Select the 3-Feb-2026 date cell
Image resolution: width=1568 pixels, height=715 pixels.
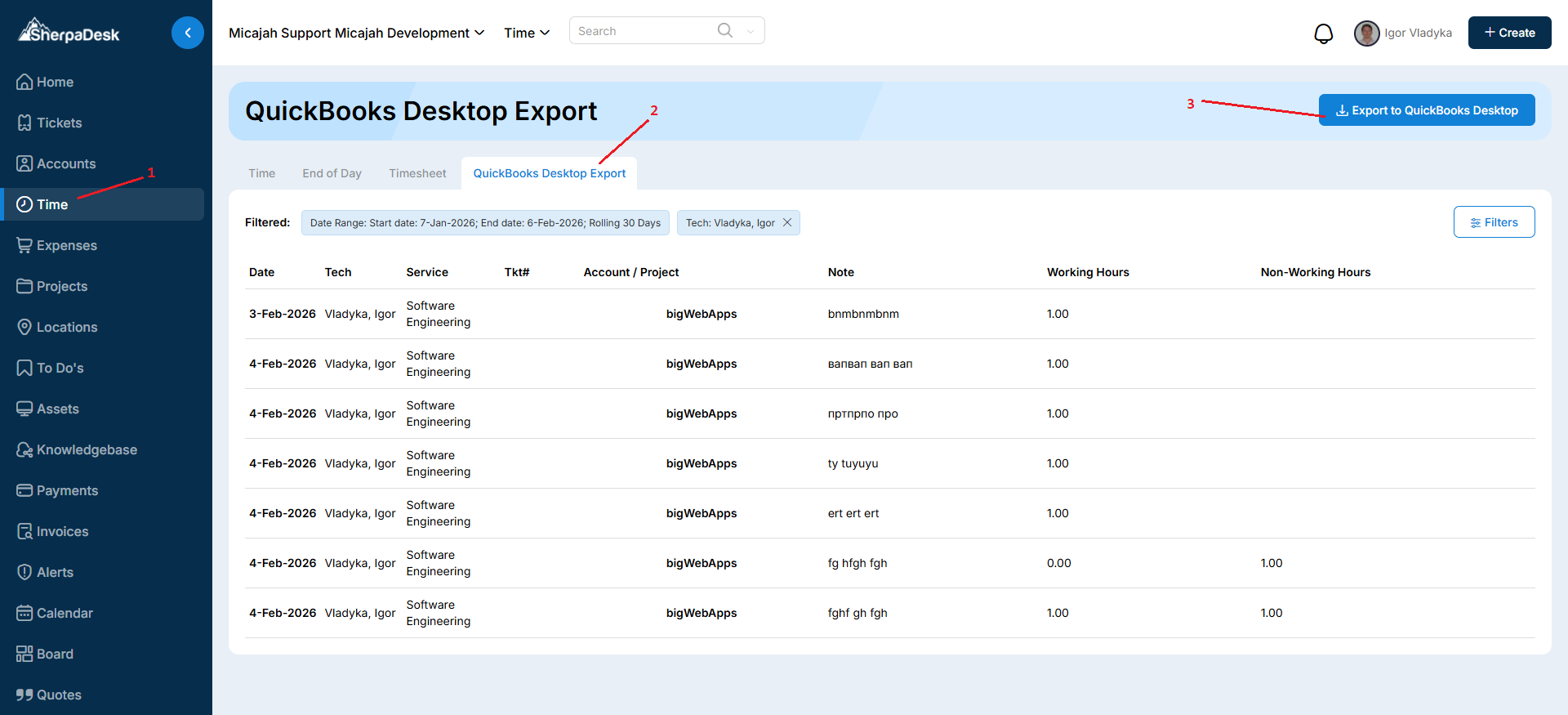pyautogui.click(x=283, y=314)
